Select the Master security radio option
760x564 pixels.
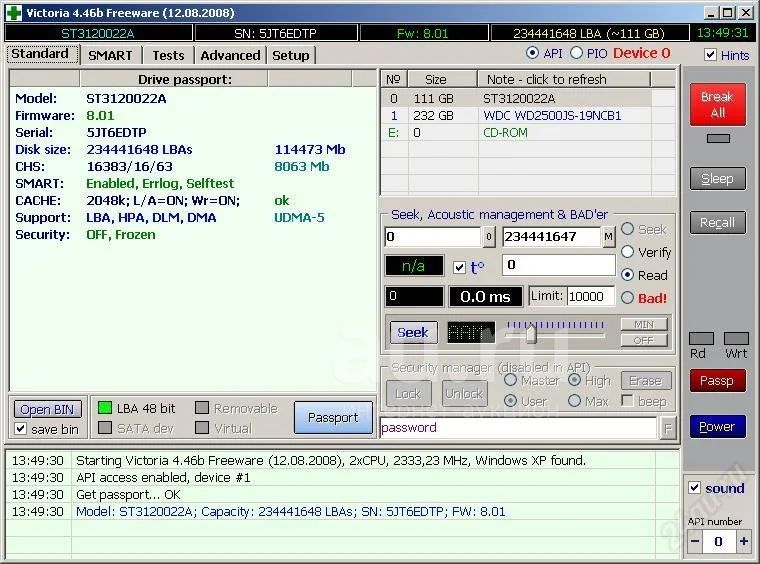[x=510, y=380]
